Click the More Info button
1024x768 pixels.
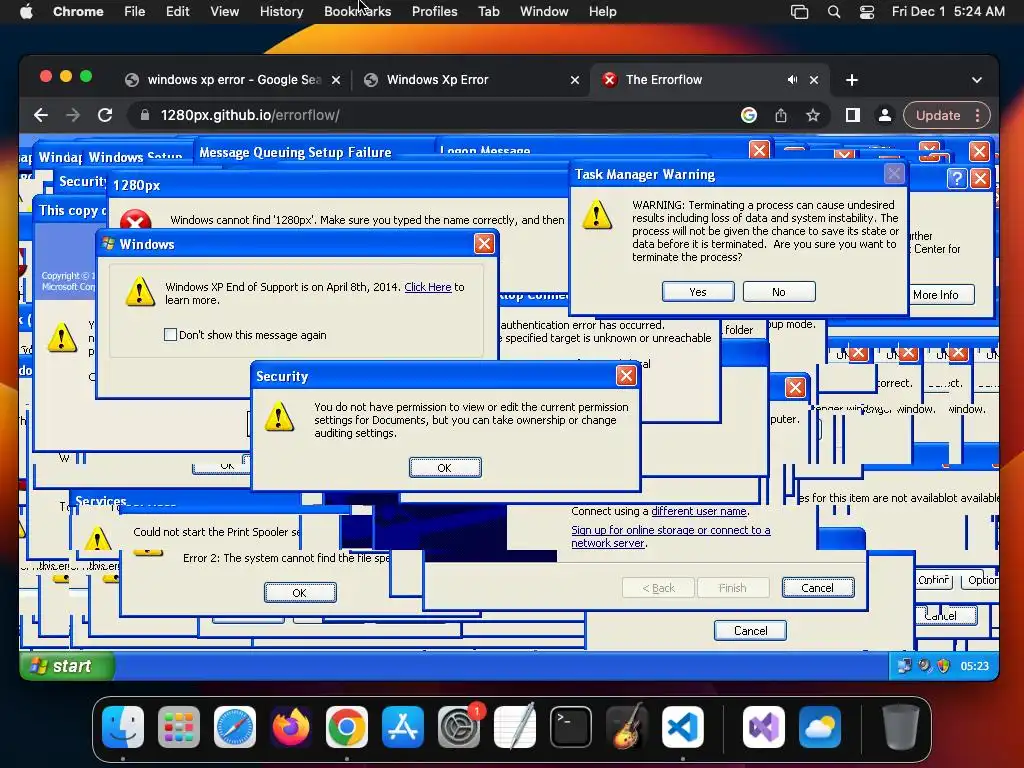[940, 295]
